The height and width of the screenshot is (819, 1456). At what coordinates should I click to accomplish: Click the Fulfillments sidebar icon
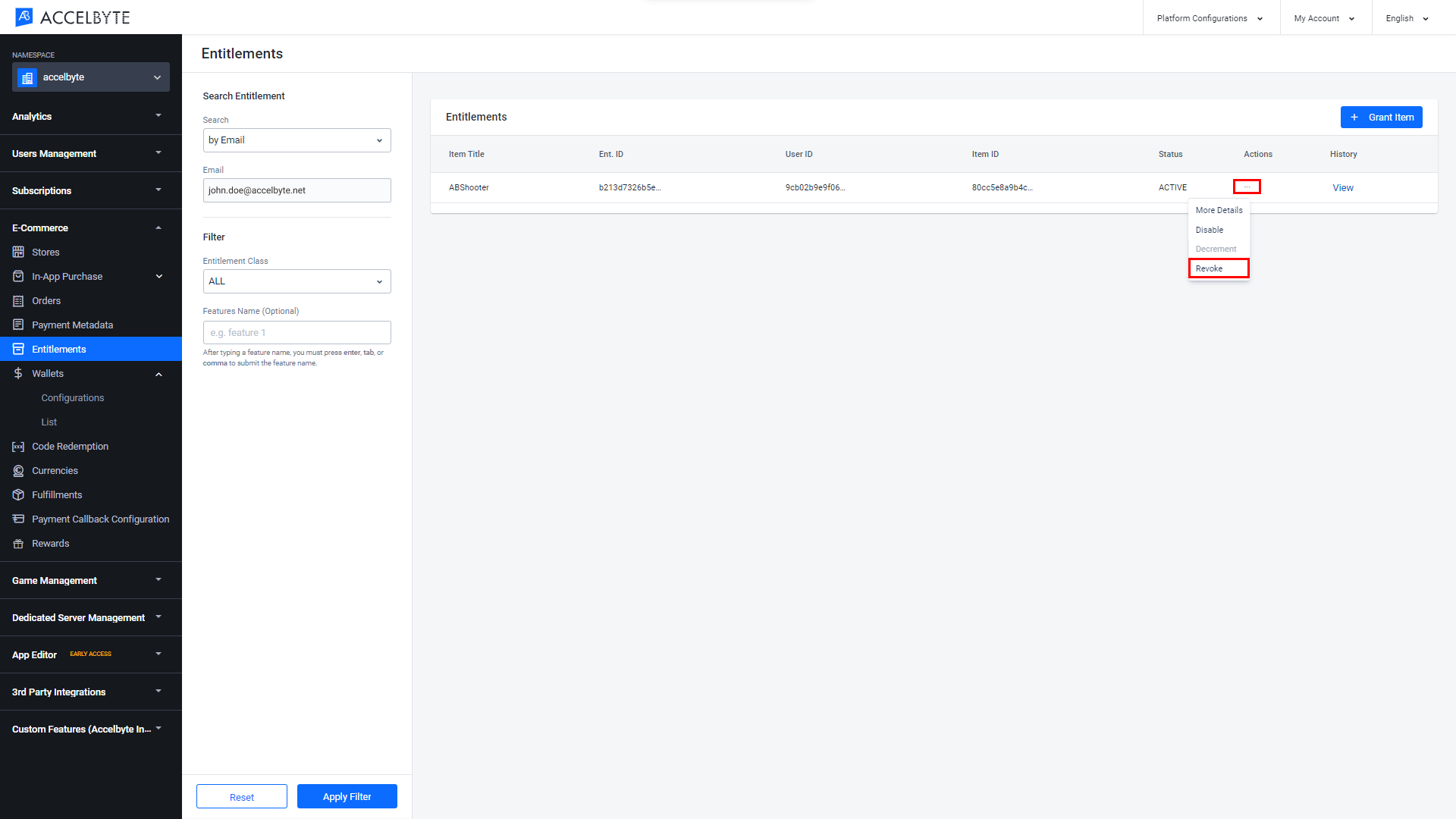click(x=19, y=494)
